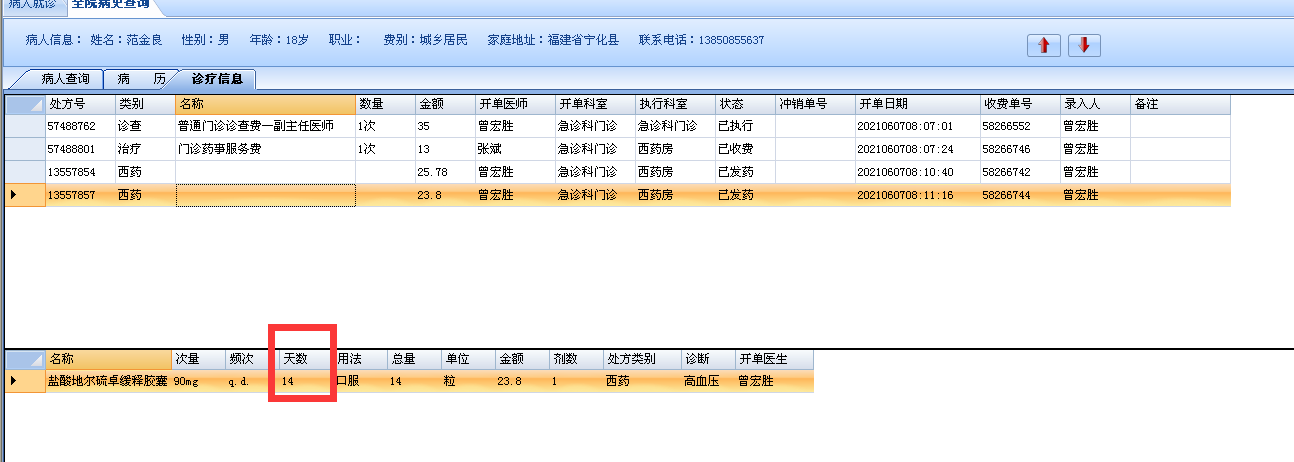The width and height of the screenshot is (1294, 462).
Task: Click the 已收费 status cell
Action: click(x=745, y=149)
